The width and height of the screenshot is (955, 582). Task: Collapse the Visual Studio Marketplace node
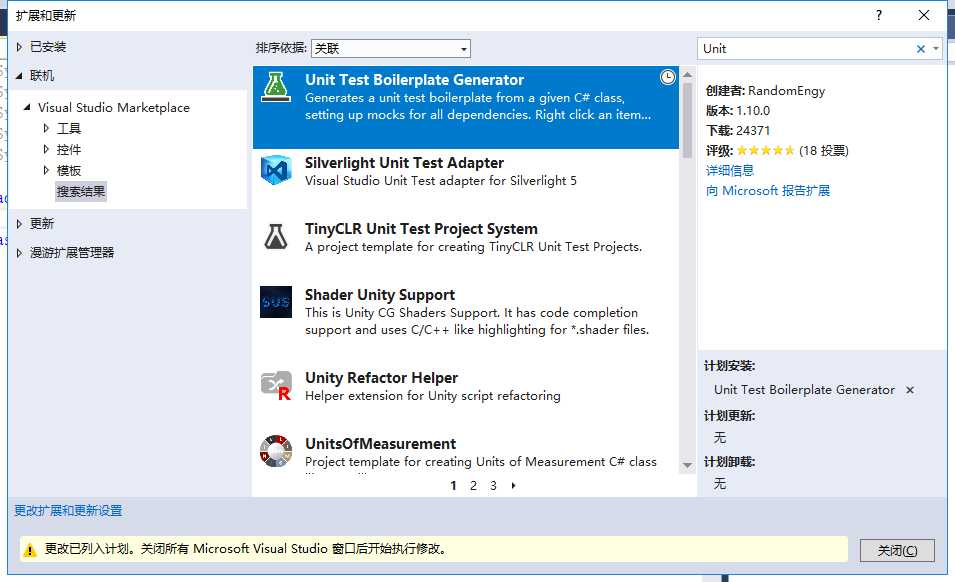(x=27, y=107)
